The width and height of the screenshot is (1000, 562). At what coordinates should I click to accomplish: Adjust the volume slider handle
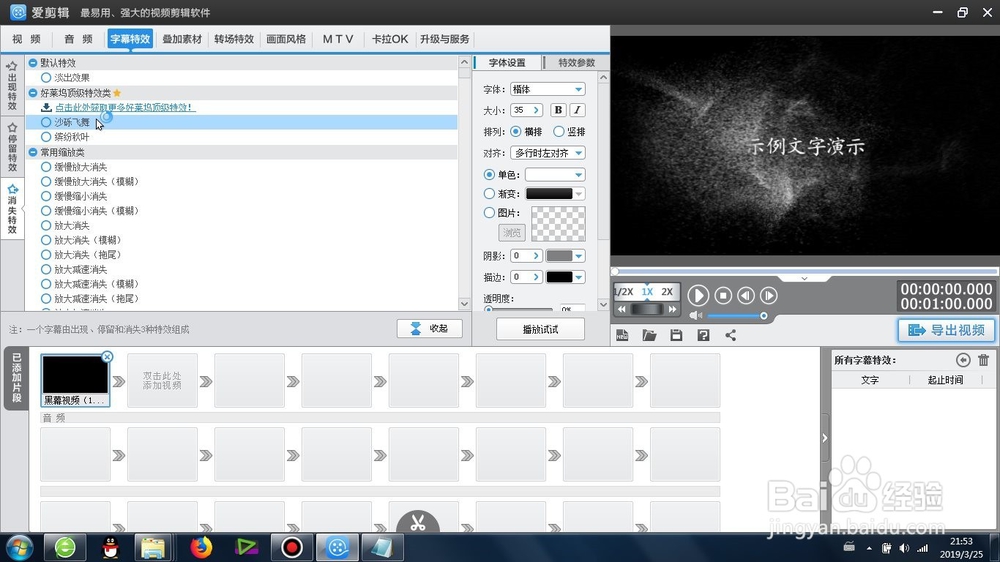click(x=763, y=316)
